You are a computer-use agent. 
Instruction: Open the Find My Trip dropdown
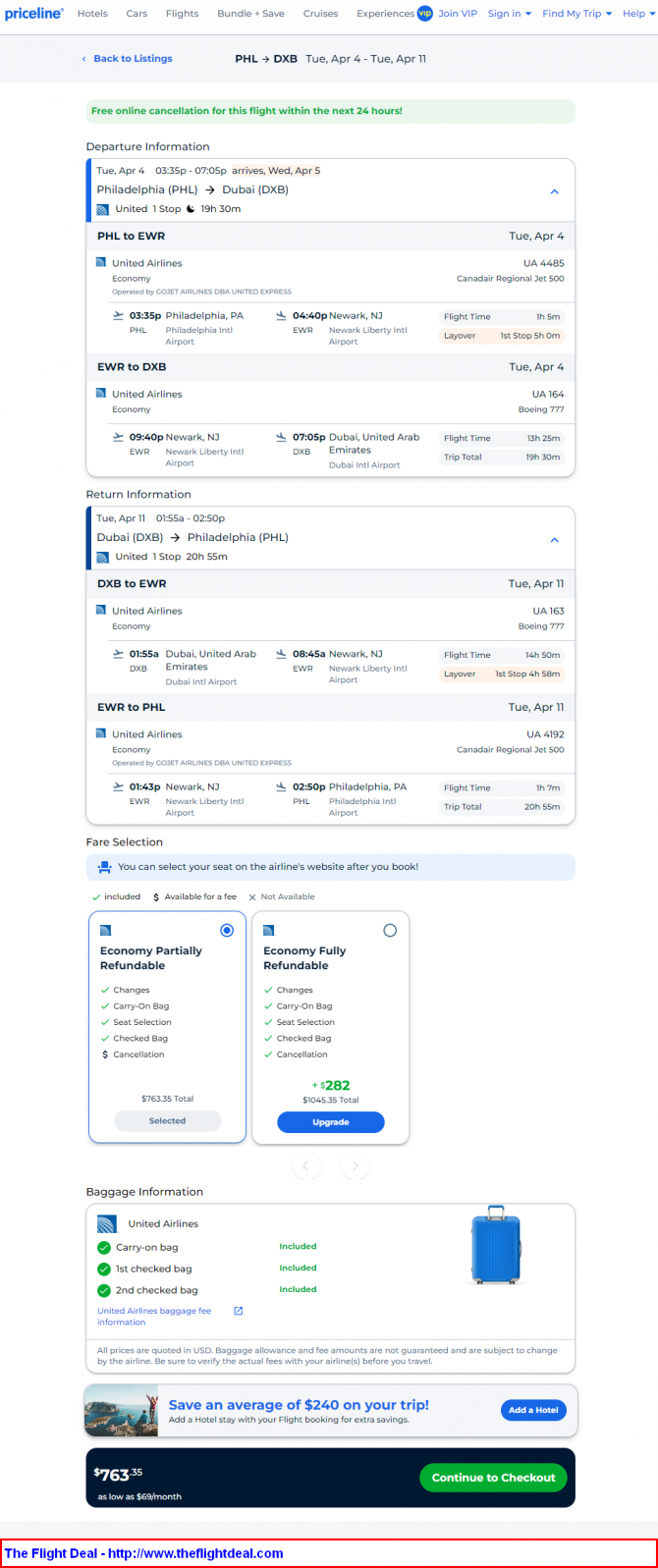pos(576,14)
